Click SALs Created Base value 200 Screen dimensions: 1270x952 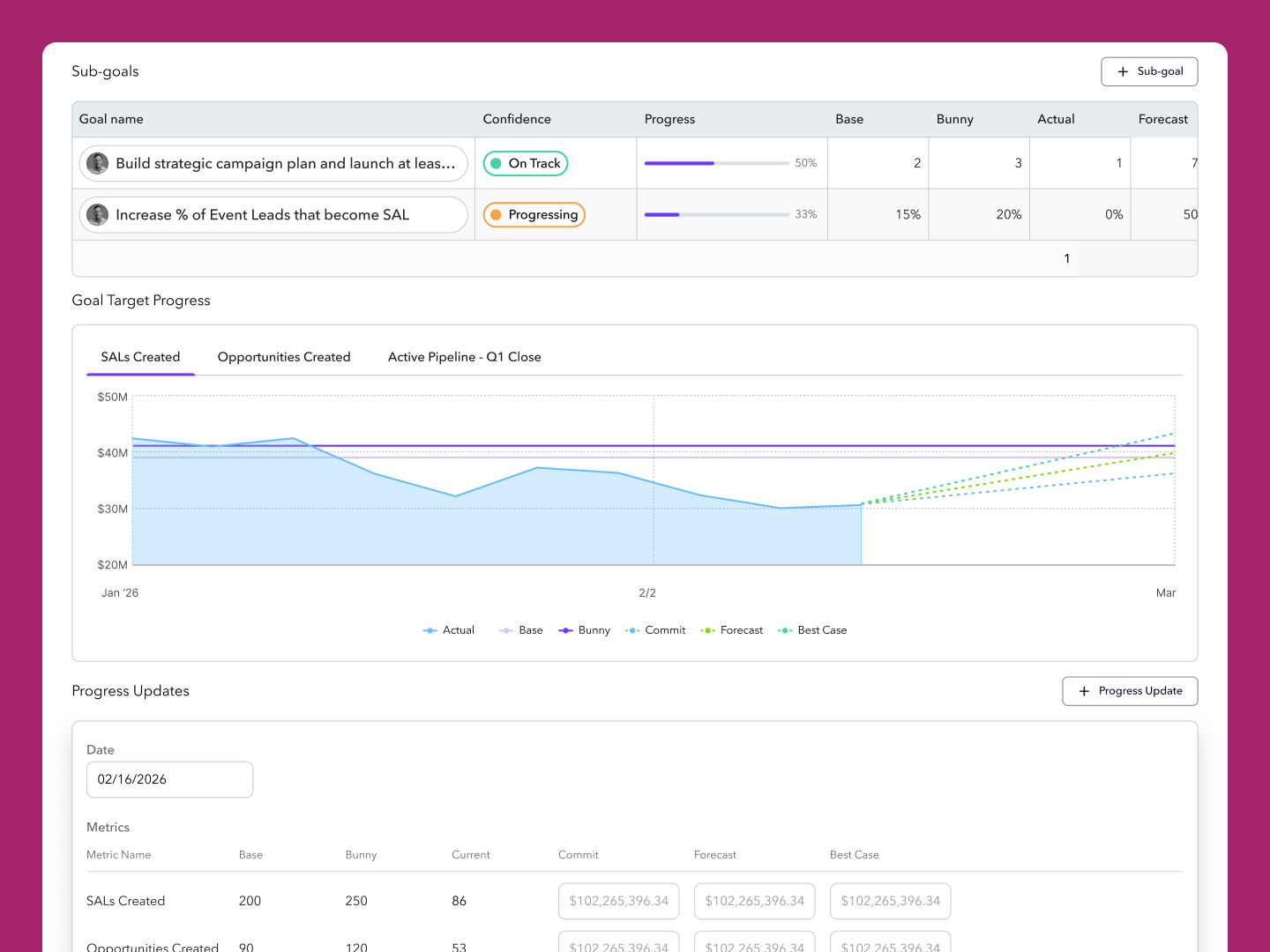pyautogui.click(x=250, y=901)
